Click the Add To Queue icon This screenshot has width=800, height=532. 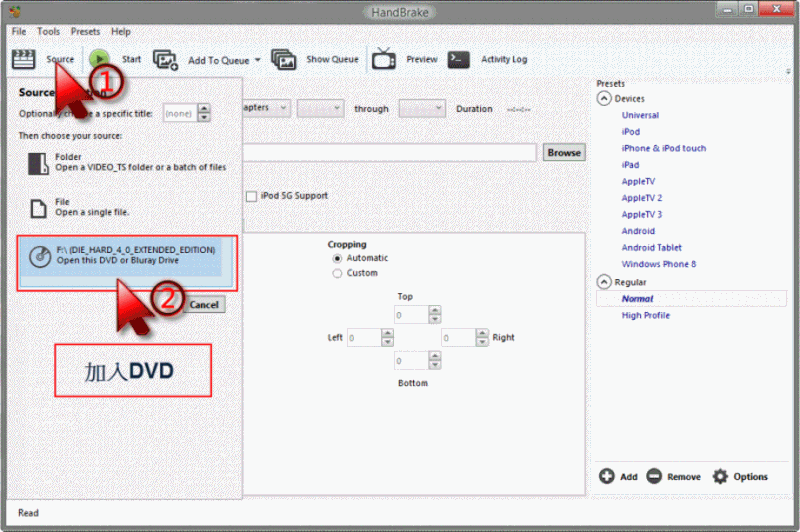tap(166, 60)
